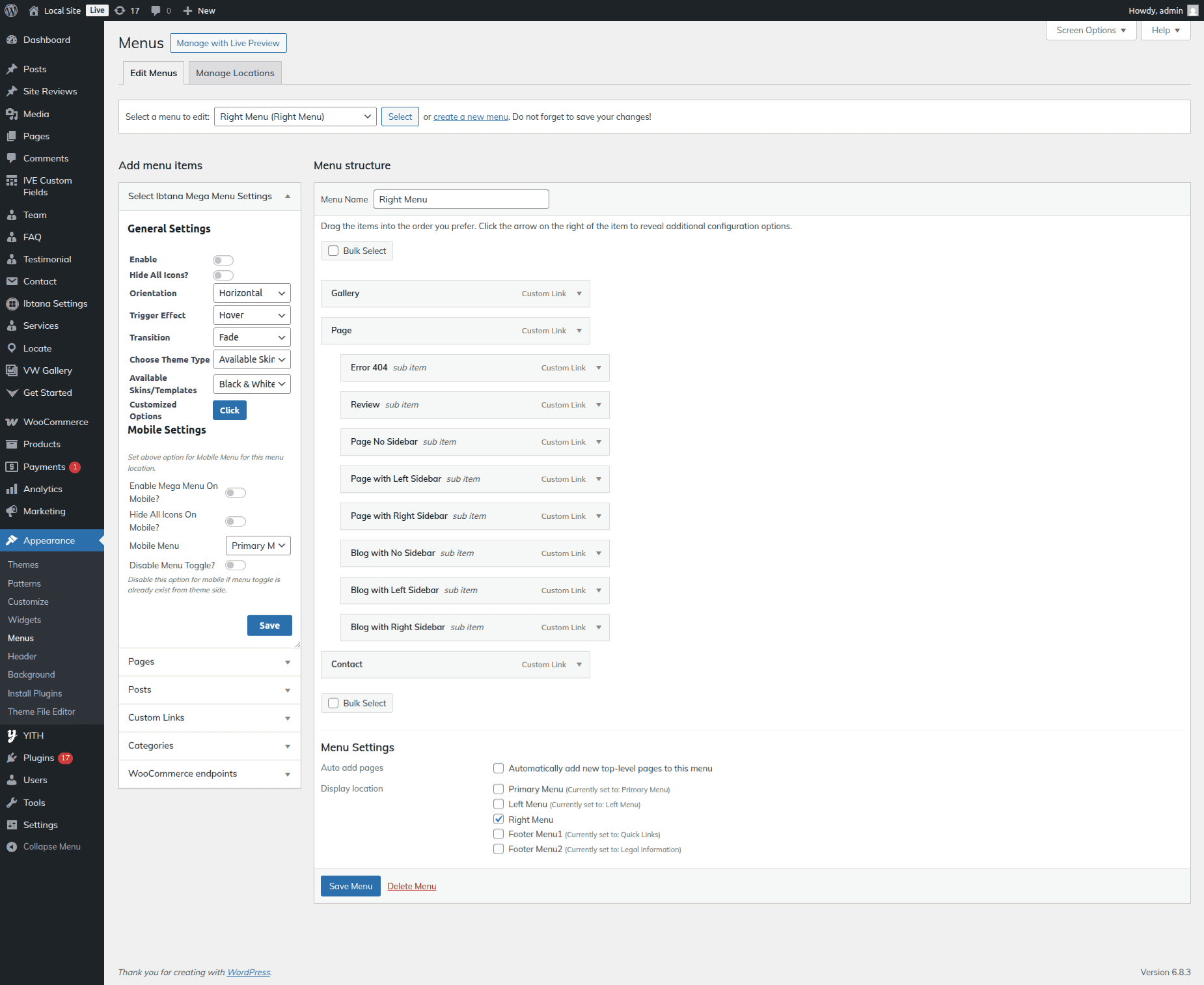Expand the Gallery menu item arrow

579,294
